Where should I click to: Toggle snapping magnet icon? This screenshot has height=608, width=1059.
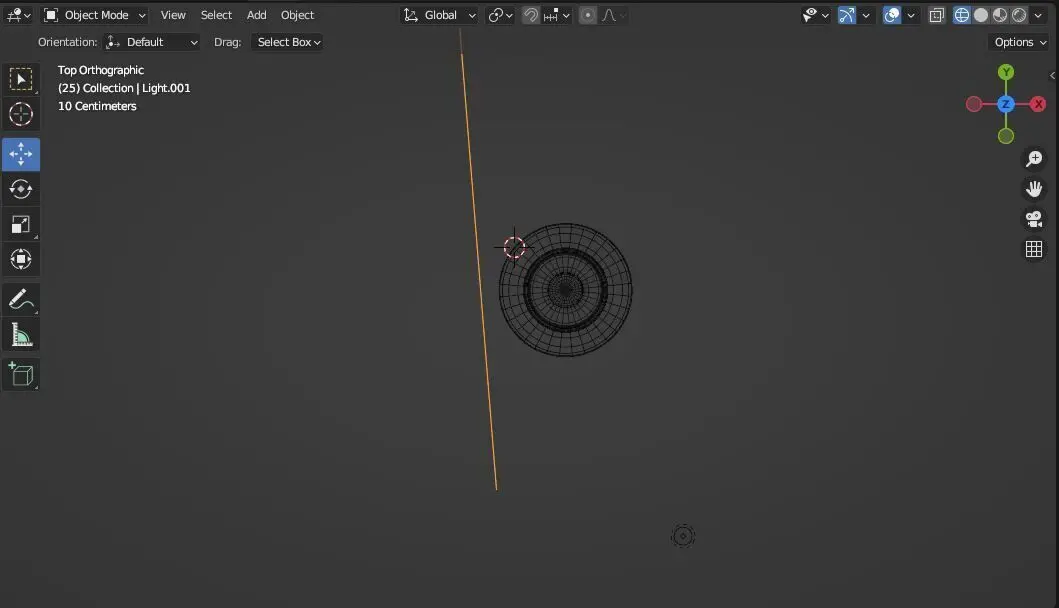tap(531, 15)
